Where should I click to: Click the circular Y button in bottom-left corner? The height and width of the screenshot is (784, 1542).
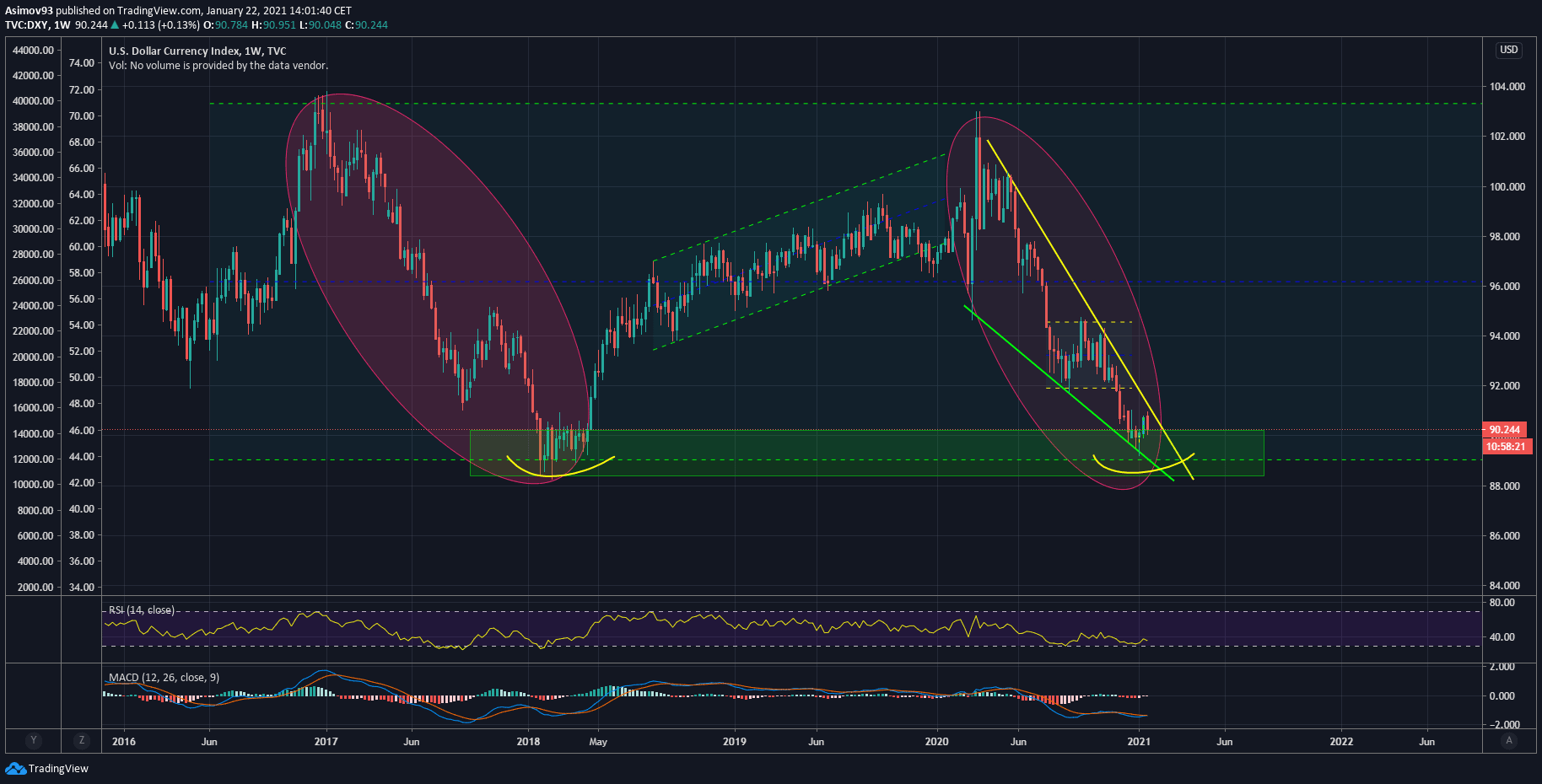pos(34,740)
